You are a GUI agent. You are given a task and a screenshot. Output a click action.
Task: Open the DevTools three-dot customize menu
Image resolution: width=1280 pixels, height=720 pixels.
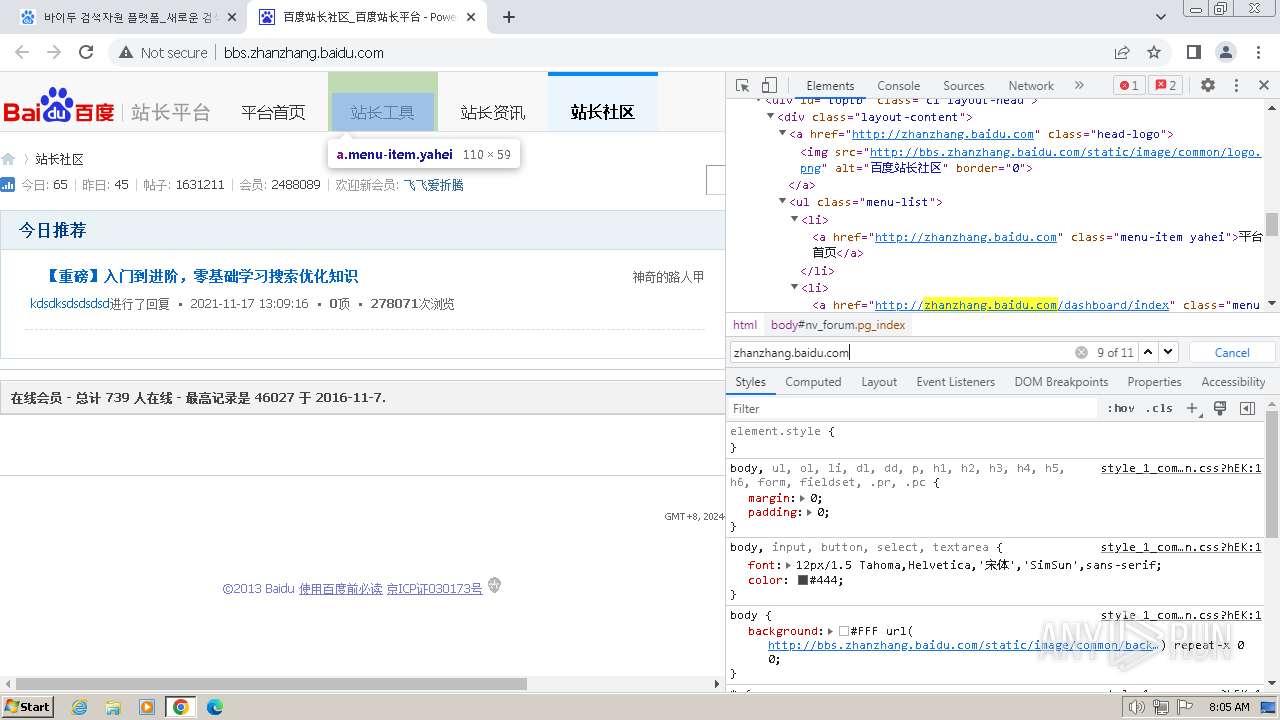click(x=1236, y=86)
